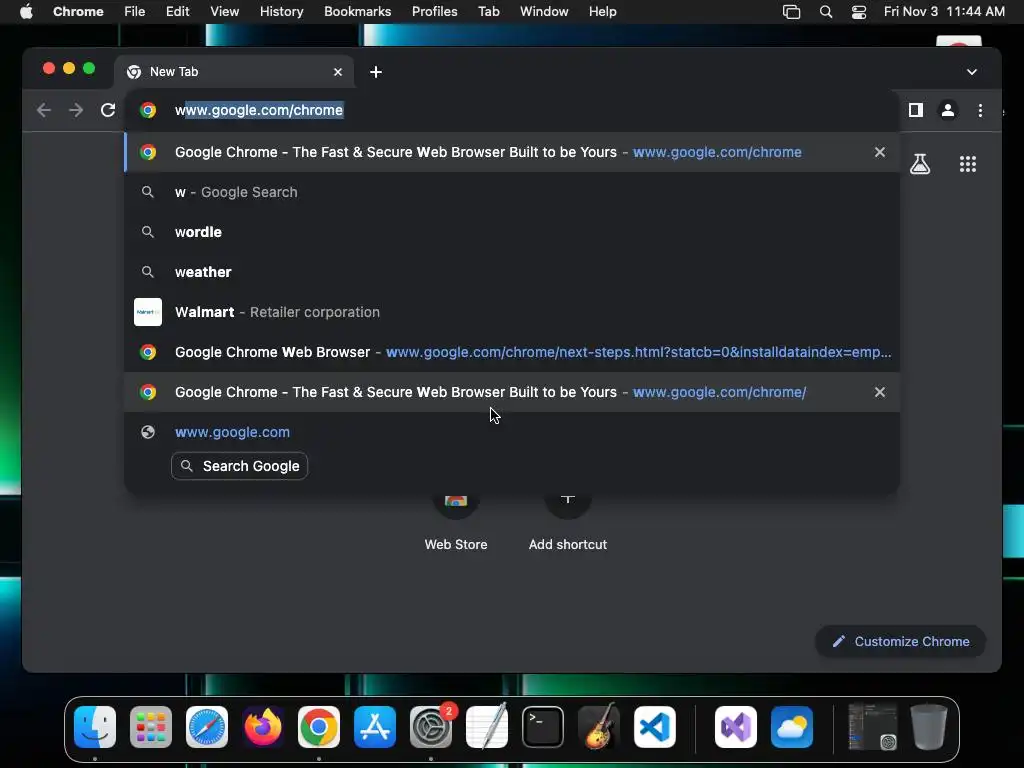Screen dimensions: 1024x768
Task: Open the Weather app from the Dock
Action: [x=792, y=727]
